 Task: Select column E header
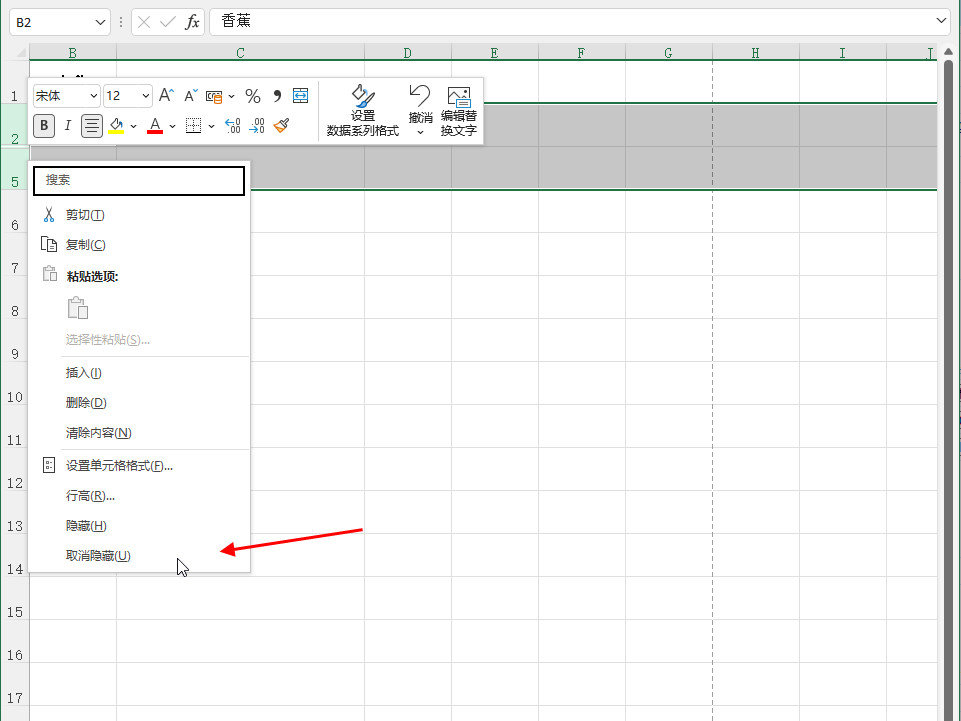click(x=495, y=53)
